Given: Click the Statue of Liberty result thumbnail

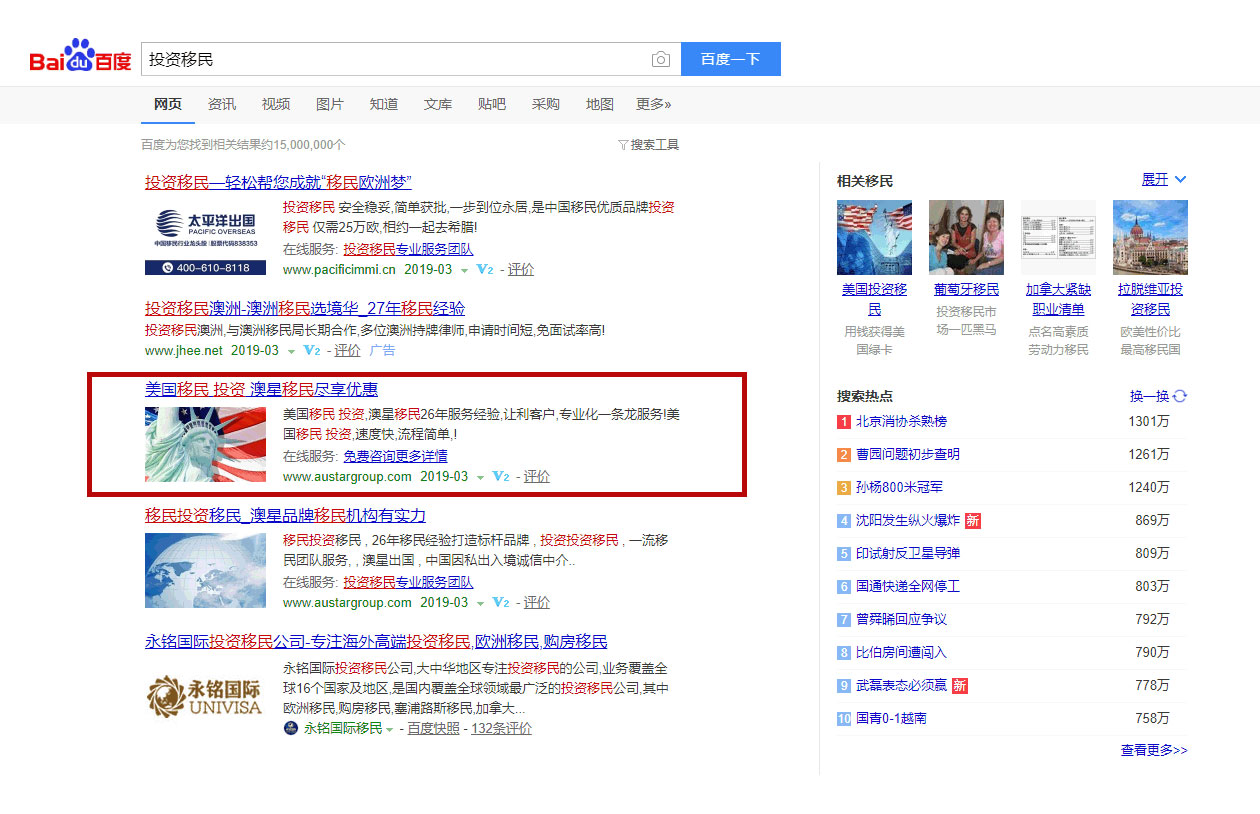Looking at the screenshot, I should (205, 445).
